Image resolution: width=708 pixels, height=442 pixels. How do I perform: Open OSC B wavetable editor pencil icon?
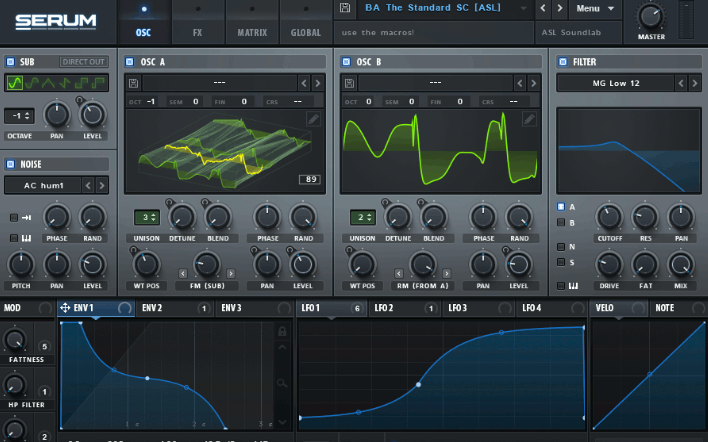click(x=529, y=119)
